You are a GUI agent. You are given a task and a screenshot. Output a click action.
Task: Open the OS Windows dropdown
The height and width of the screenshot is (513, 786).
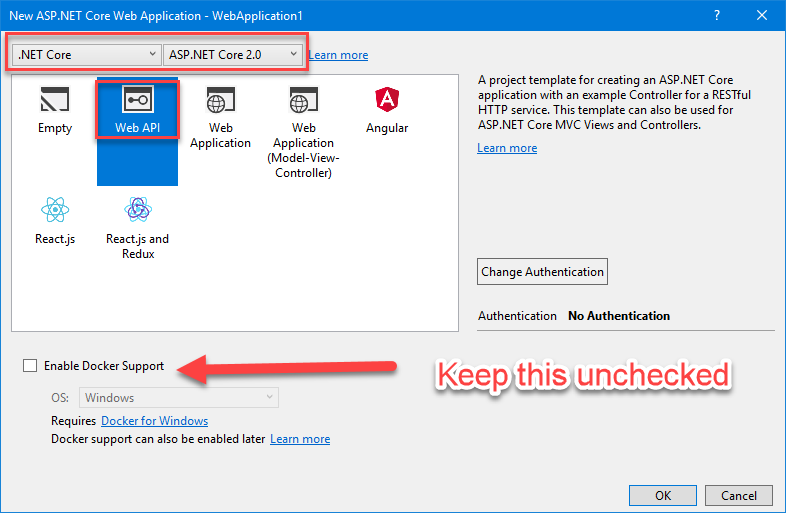179,398
